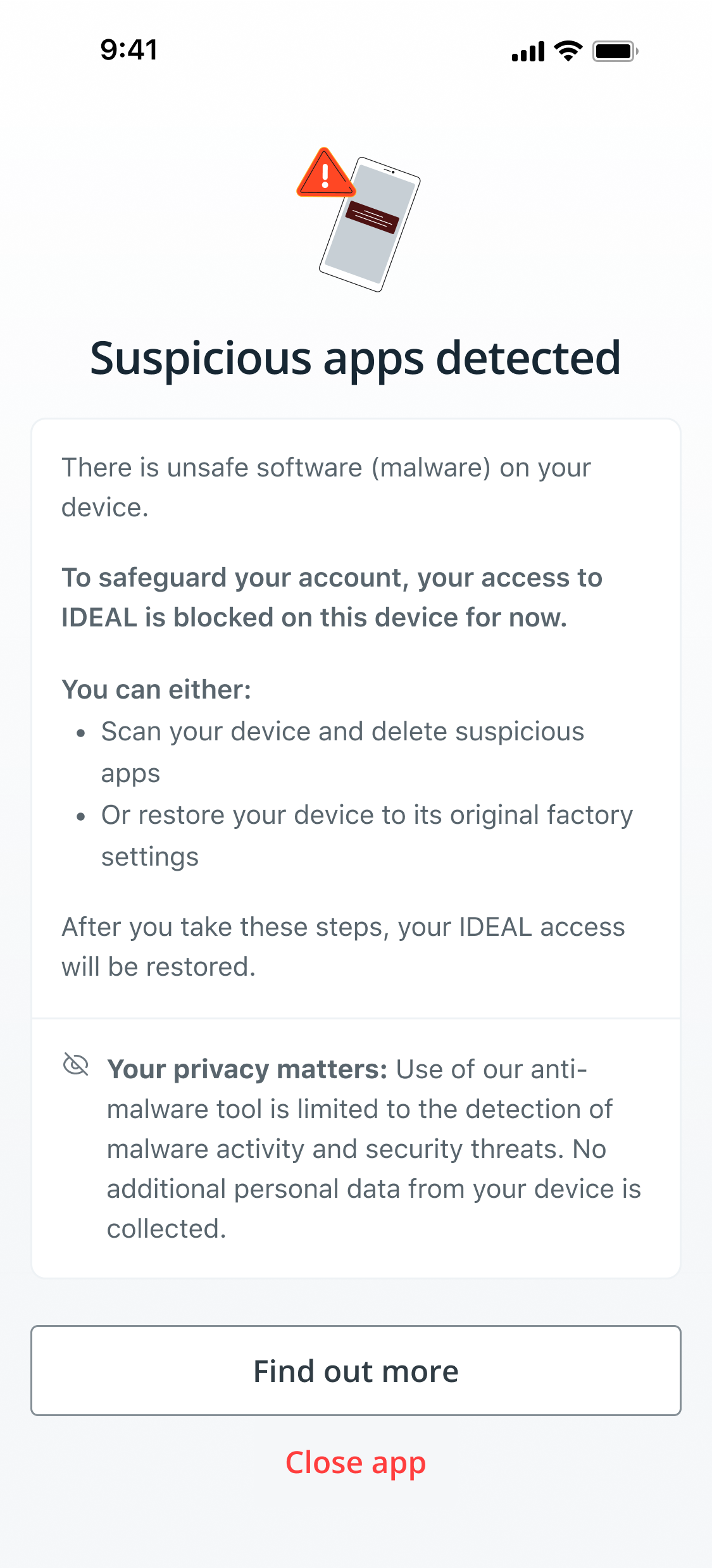Tap the Wi-Fi status icon
The image size is (712, 1568).
[568, 51]
